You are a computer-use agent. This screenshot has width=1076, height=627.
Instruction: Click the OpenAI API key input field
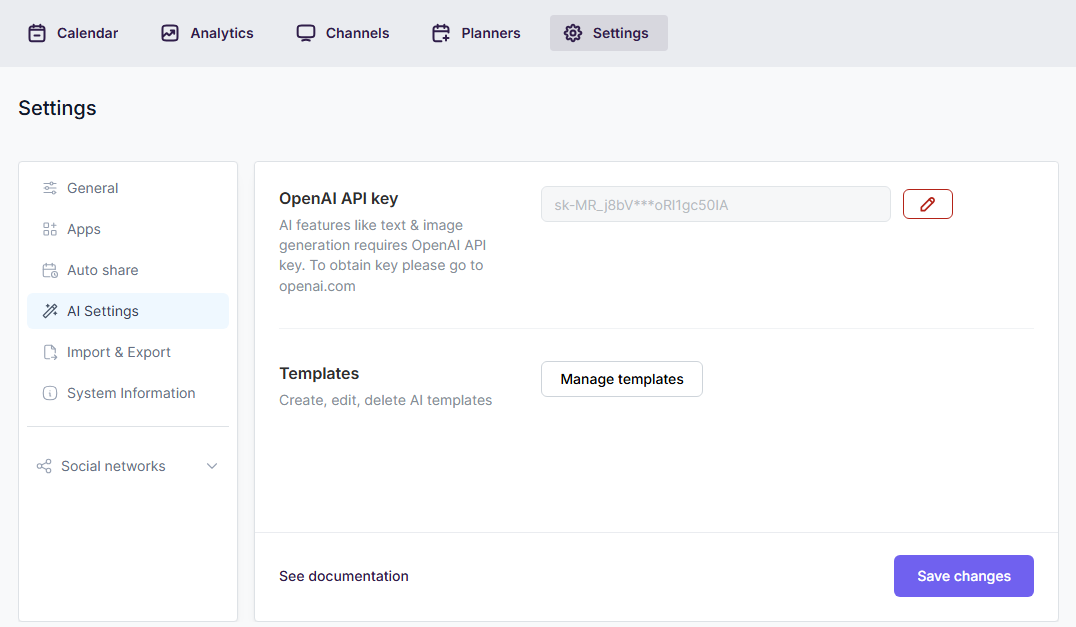(x=716, y=204)
